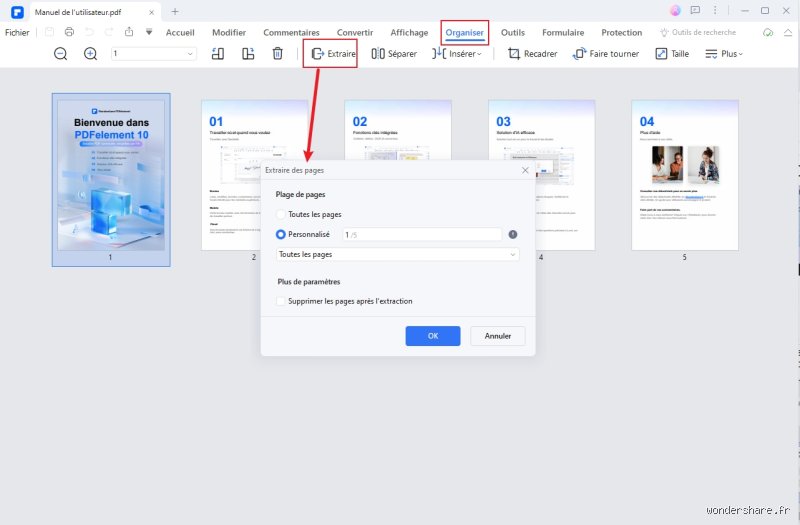Click the undo arrow icon
Image resolution: width=800 pixels, height=525 pixels.
pyautogui.click(x=89, y=32)
